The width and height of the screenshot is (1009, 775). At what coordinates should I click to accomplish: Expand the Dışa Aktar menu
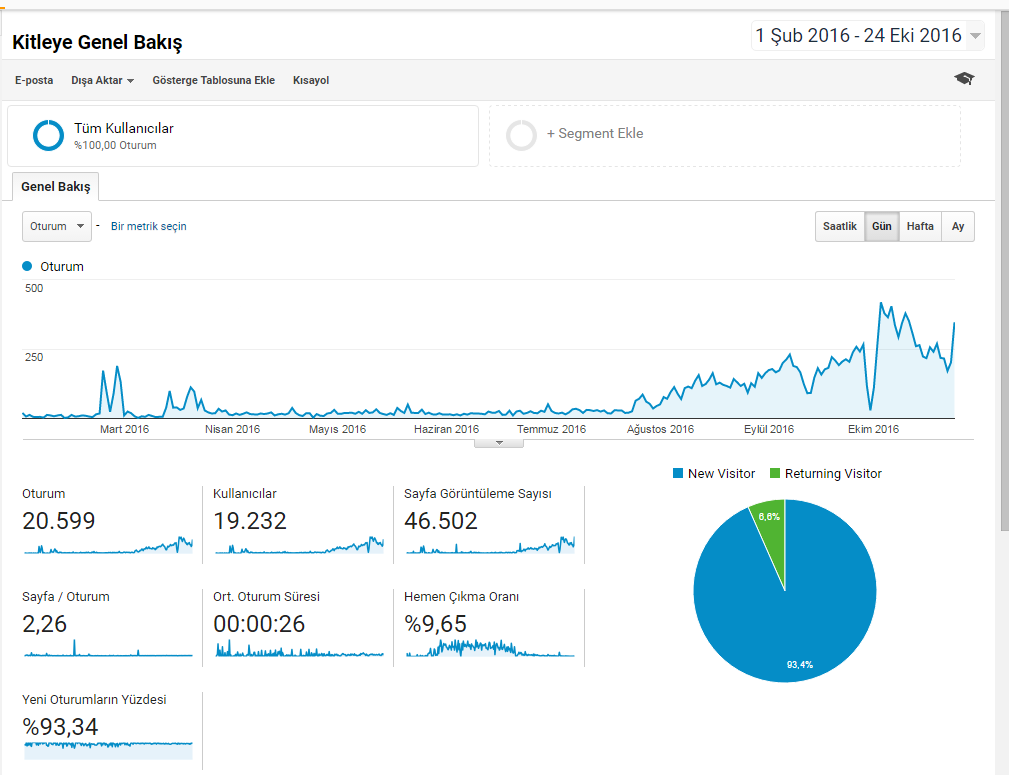click(x=102, y=80)
